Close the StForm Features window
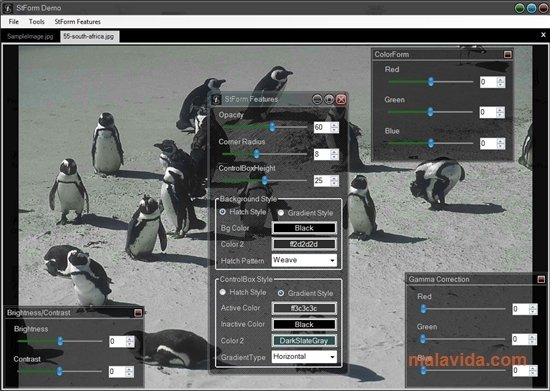Image resolution: width=550 pixels, height=391 pixels. [x=341, y=100]
